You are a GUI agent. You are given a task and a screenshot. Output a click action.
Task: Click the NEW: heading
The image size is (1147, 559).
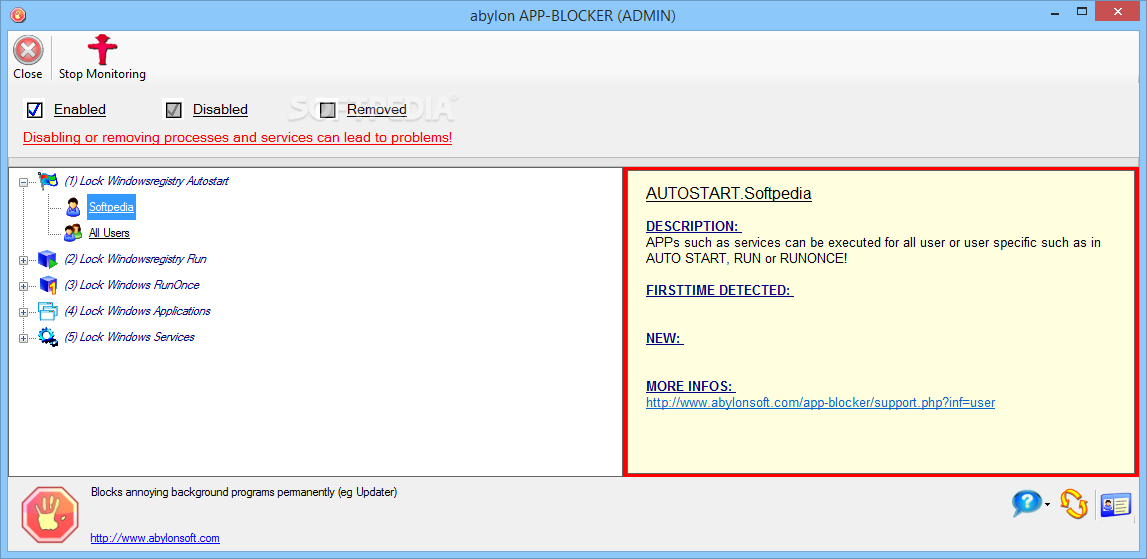(x=664, y=339)
